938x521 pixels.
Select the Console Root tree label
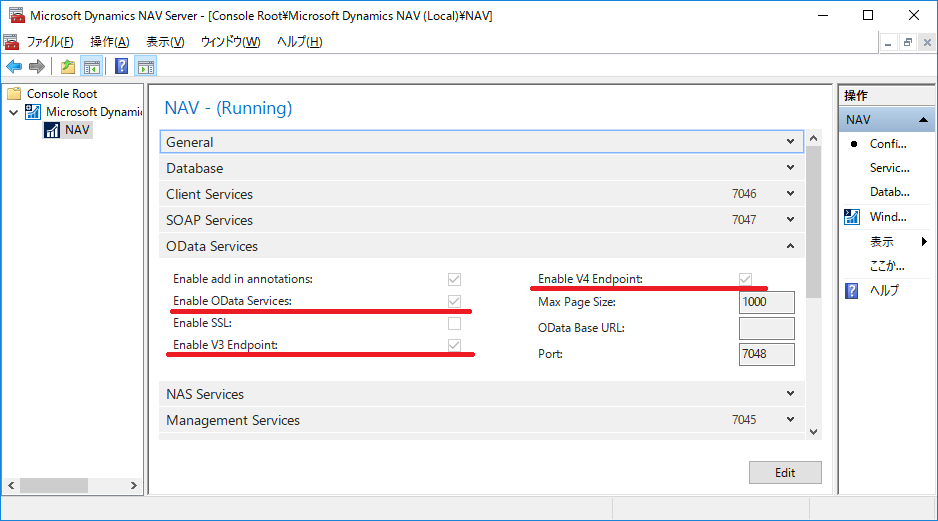pos(62,94)
